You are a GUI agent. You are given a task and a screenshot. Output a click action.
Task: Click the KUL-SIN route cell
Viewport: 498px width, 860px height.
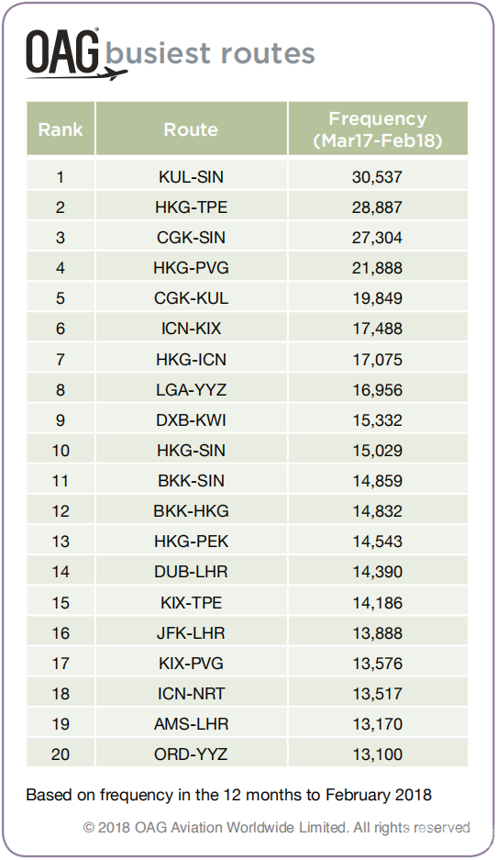coord(191,177)
